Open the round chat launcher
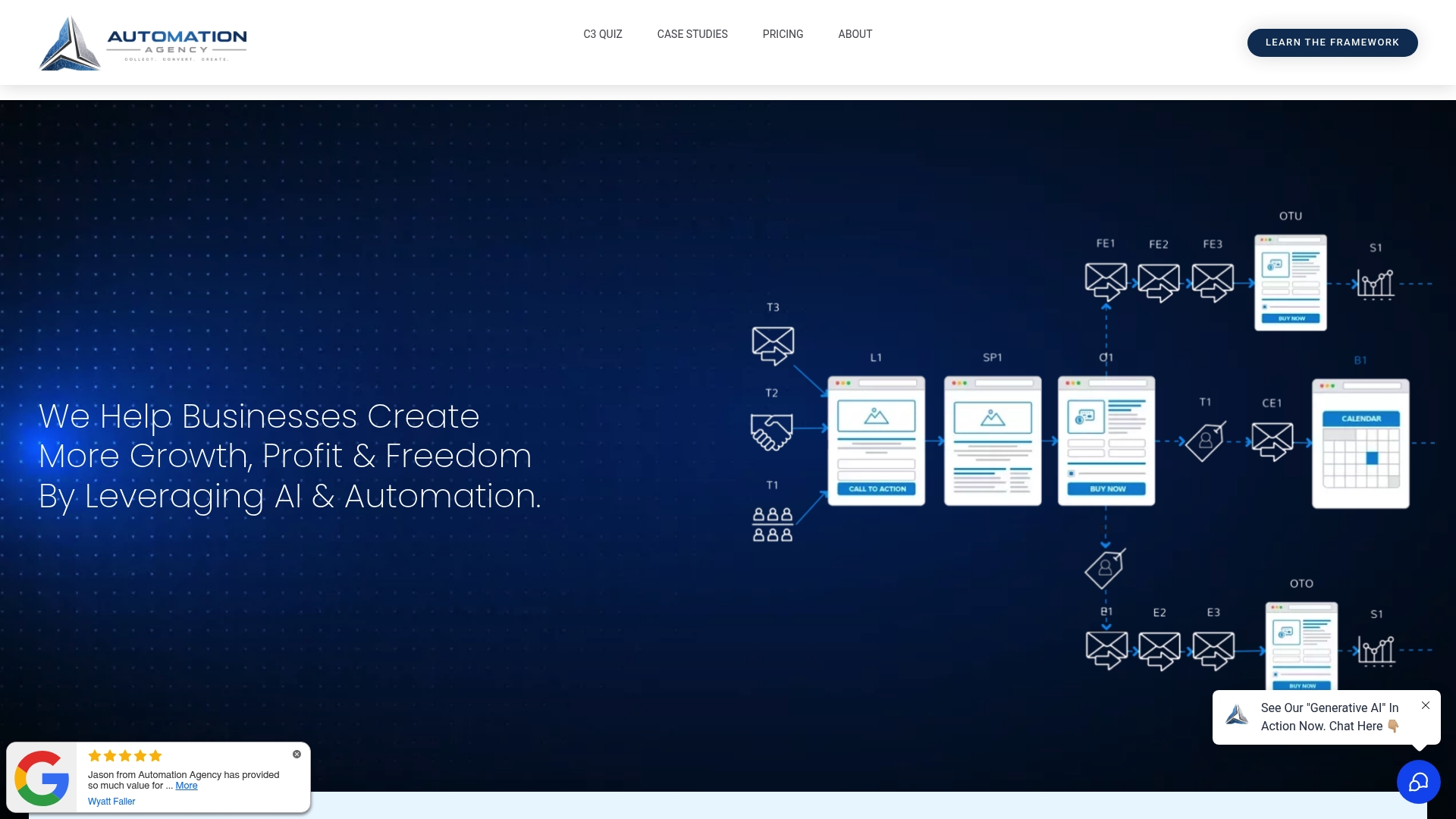Image resolution: width=1456 pixels, height=819 pixels. [x=1419, y=782]
